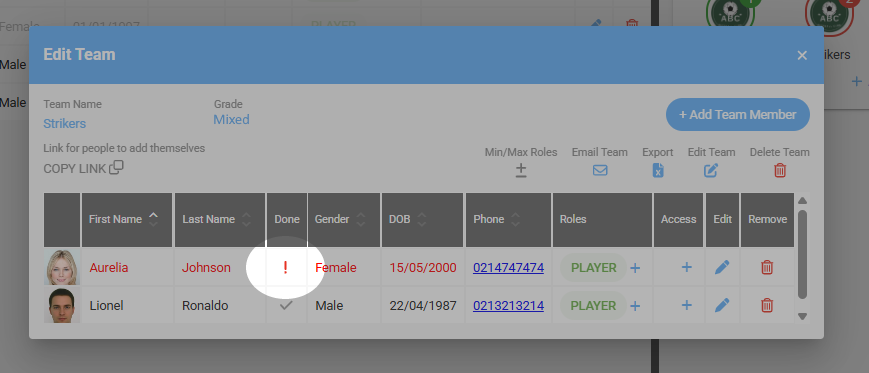Click Aurelia's PLAYER role badge
The image size is (869, 373).
point(594,268)
